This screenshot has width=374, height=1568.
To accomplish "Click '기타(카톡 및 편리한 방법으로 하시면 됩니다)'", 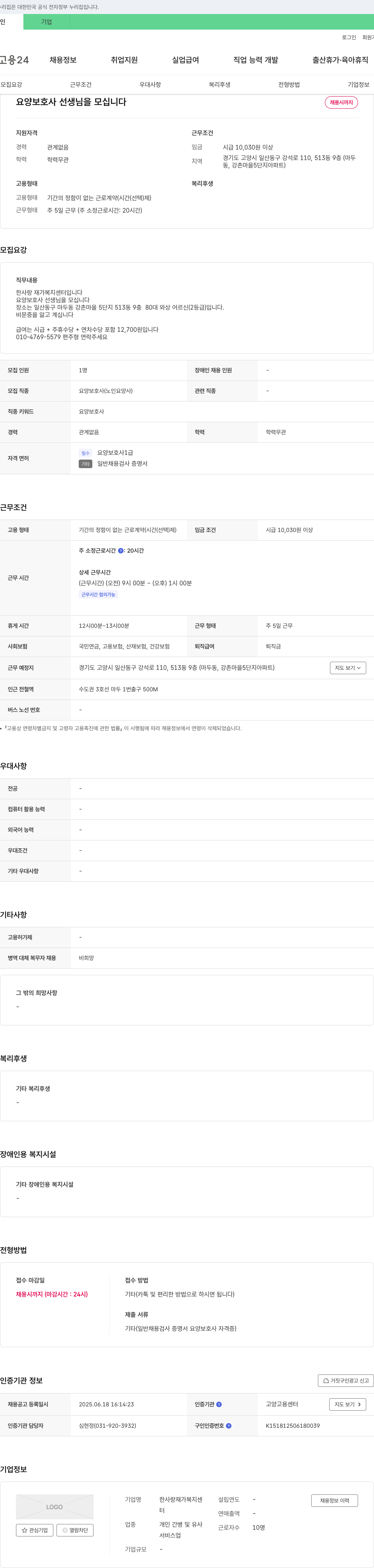I will point(180,1294).
